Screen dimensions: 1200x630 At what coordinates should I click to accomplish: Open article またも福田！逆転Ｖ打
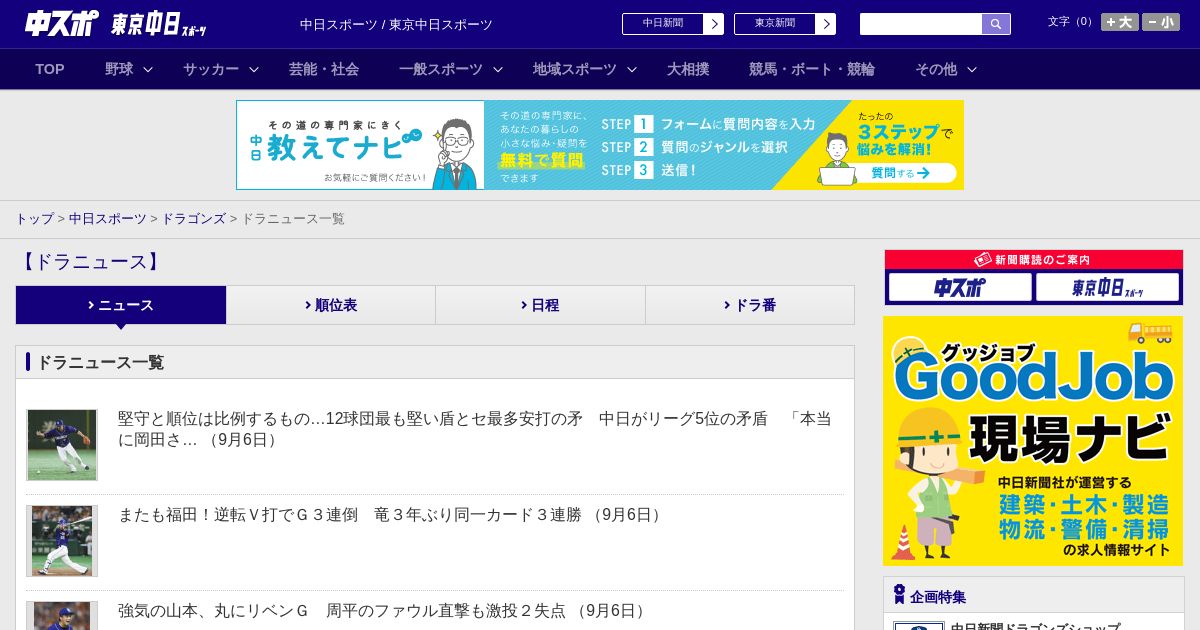coord(391,515)
